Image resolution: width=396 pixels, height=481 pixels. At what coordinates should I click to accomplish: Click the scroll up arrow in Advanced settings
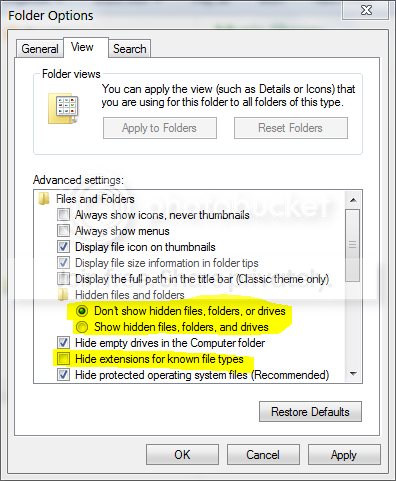(x=353, y=200)
